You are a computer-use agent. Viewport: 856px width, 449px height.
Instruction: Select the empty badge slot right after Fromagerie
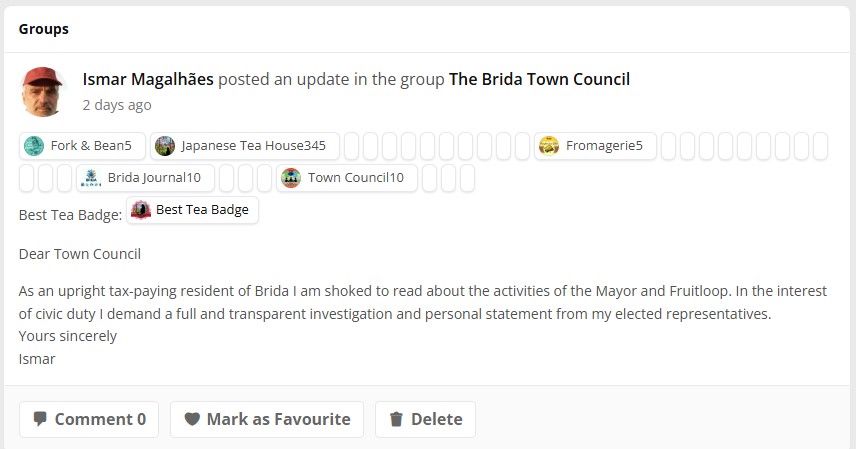(669, 146)
